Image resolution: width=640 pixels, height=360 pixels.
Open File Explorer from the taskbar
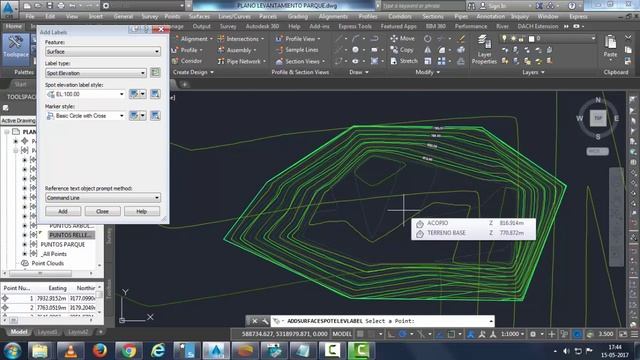click(x=40, y=351)
